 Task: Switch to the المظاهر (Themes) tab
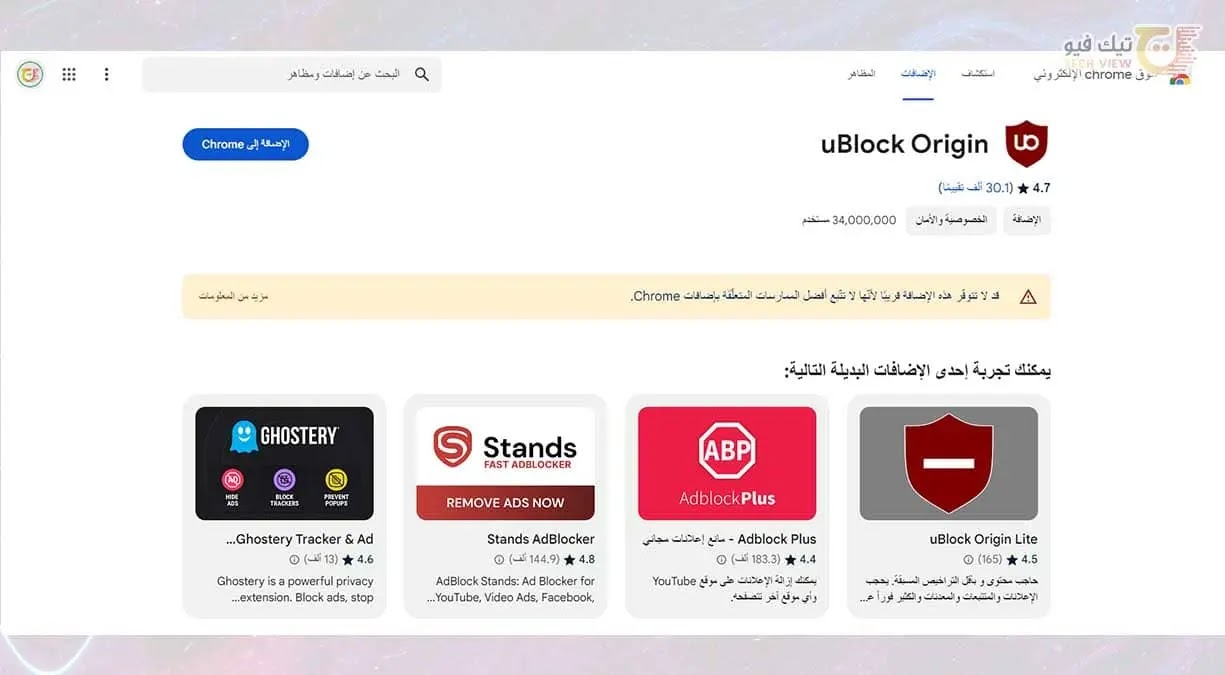tap(861, 74)
